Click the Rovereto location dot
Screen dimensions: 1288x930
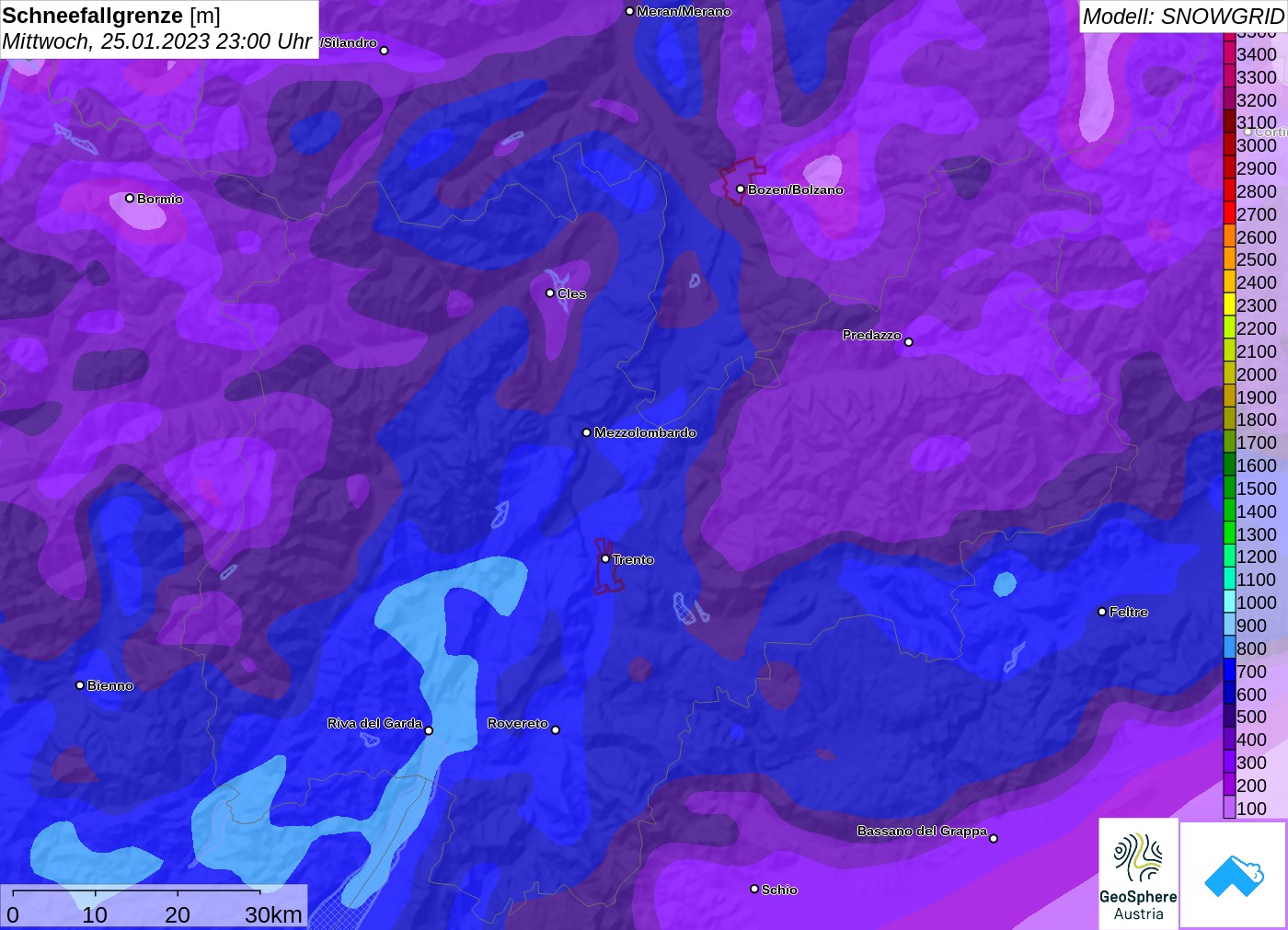click(x=555, y=729)
